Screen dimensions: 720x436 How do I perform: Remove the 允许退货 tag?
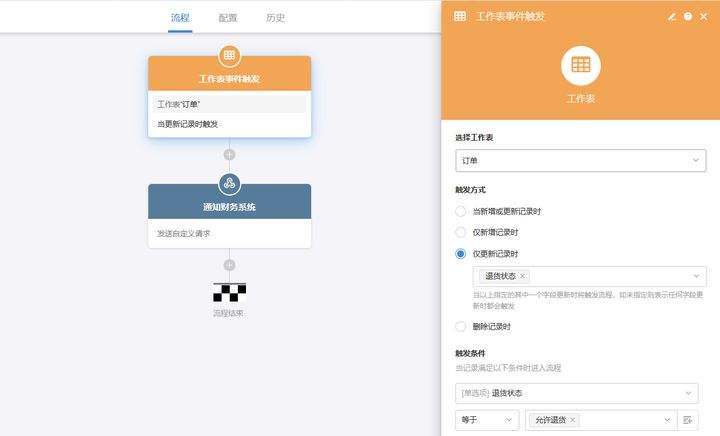coord(573,419)
